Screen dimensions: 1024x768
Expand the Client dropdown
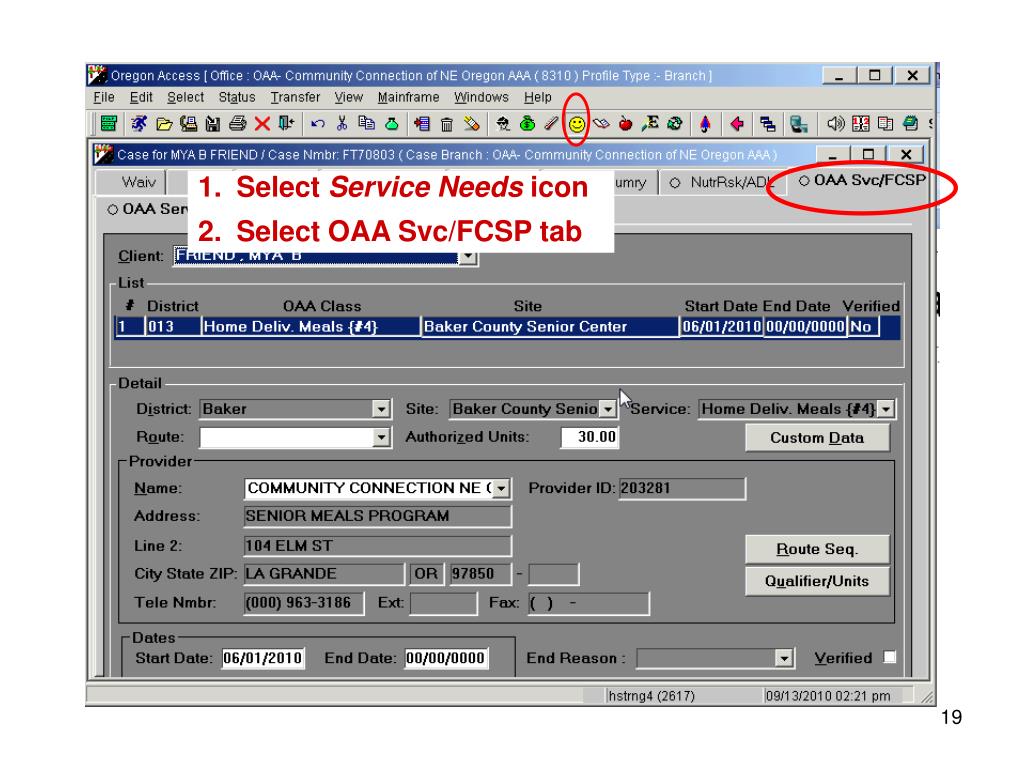coord(468,257)
